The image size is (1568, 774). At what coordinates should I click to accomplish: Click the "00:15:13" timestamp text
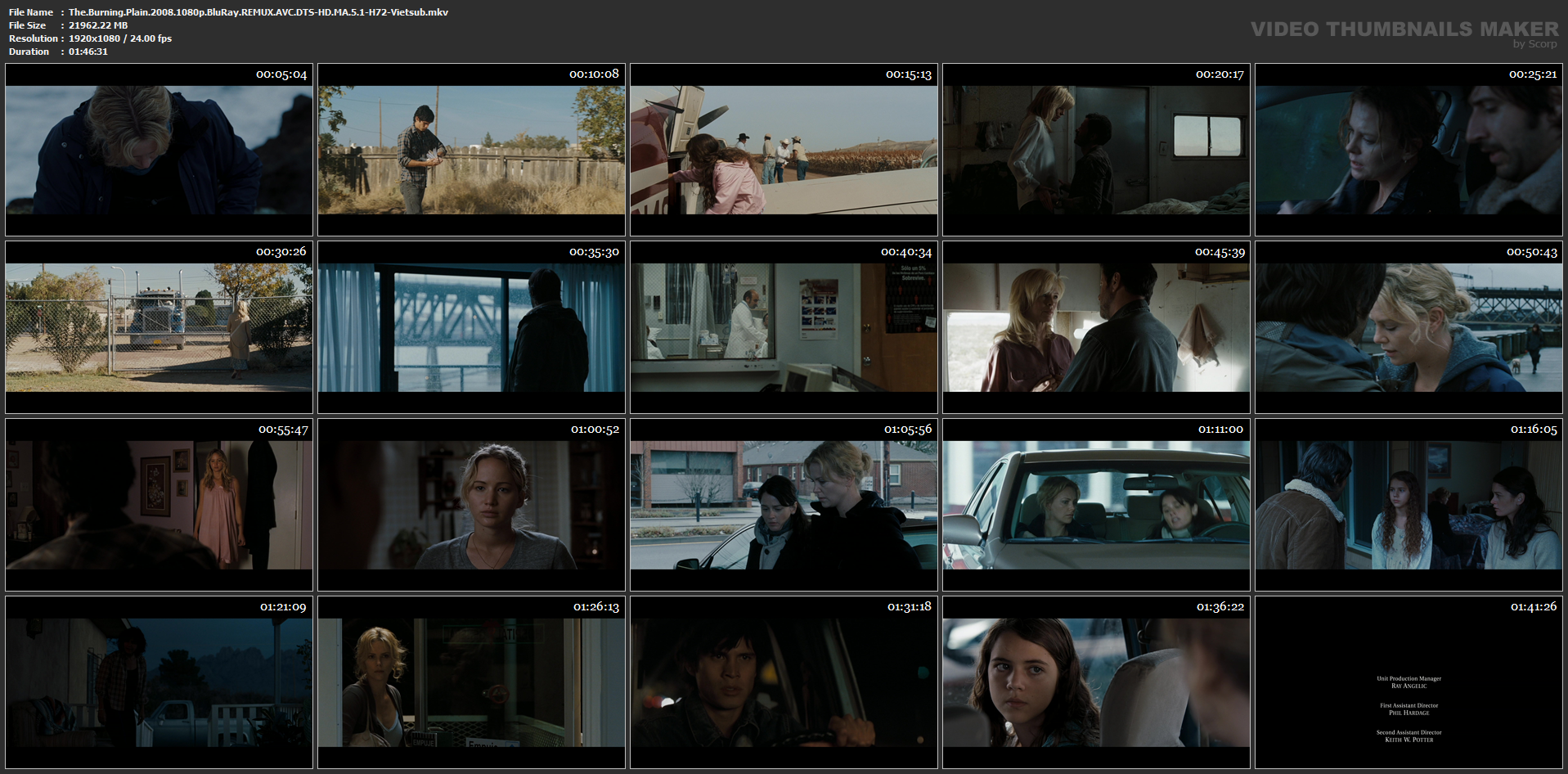pos(909,74)
